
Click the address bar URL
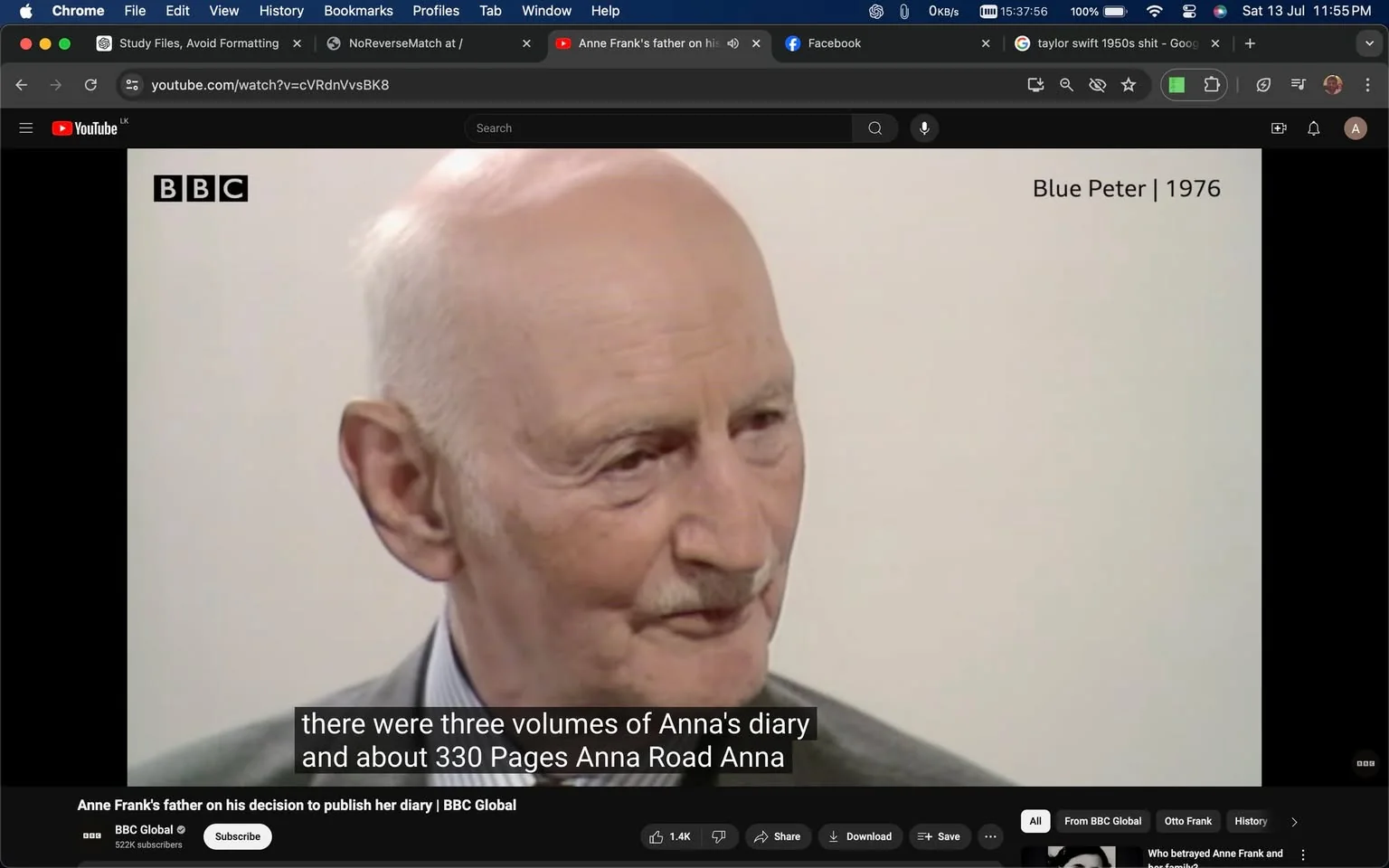(270, 85)
